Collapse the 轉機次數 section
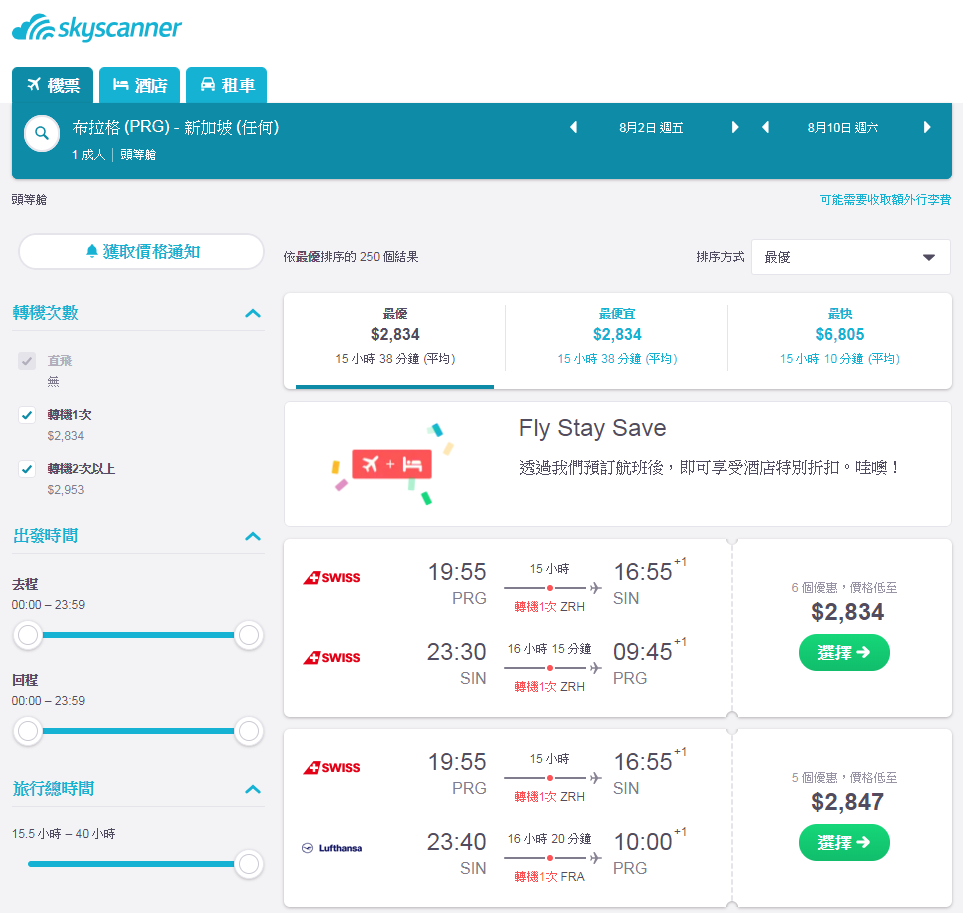963x913 pixels. (x=253, y=313)
